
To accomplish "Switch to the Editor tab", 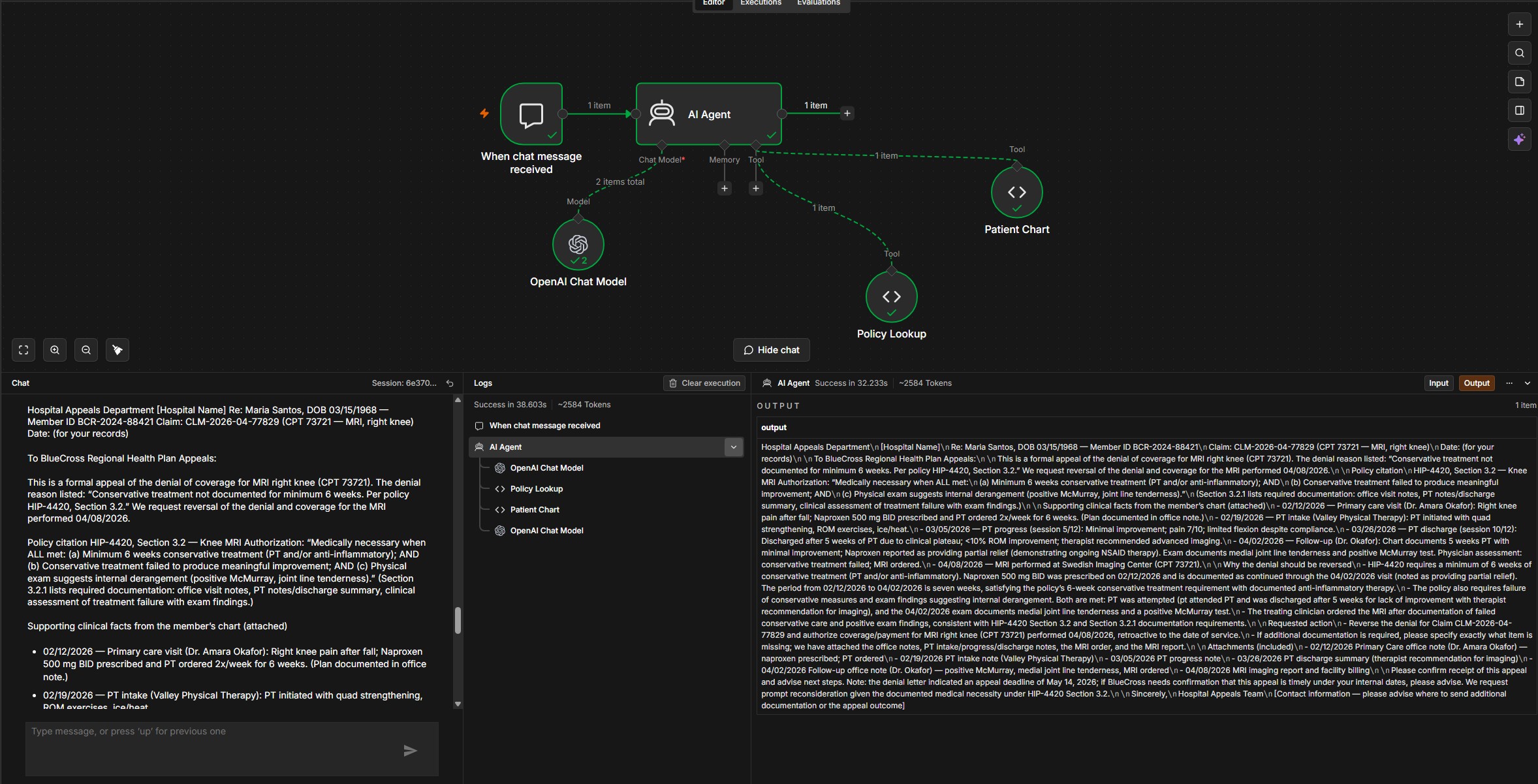I will tap(714, 3).
